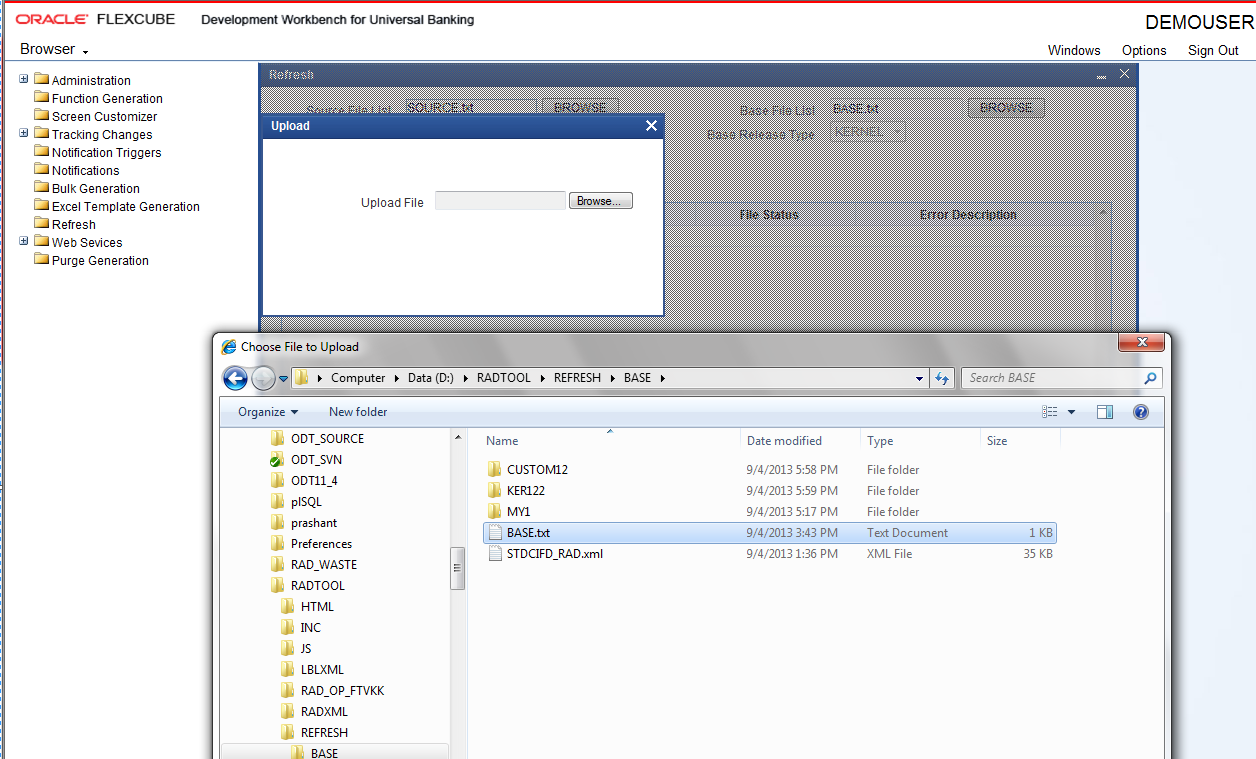Viewport: 1256px width, 759px height.
Task: Click the change view icon
Action: coord(1050,412)
